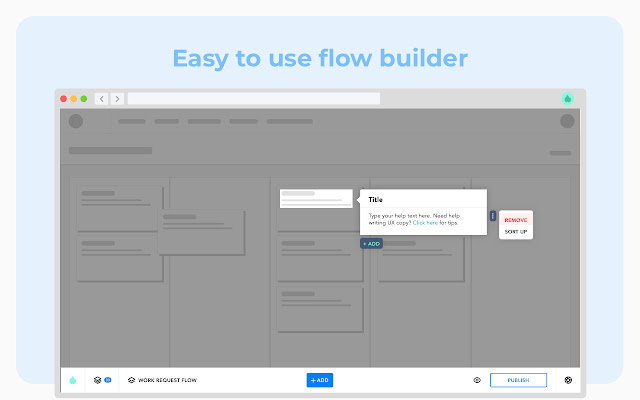This screenshot has width=640, height=400.
Task: Click the Publish button
Action: (518, 380)
